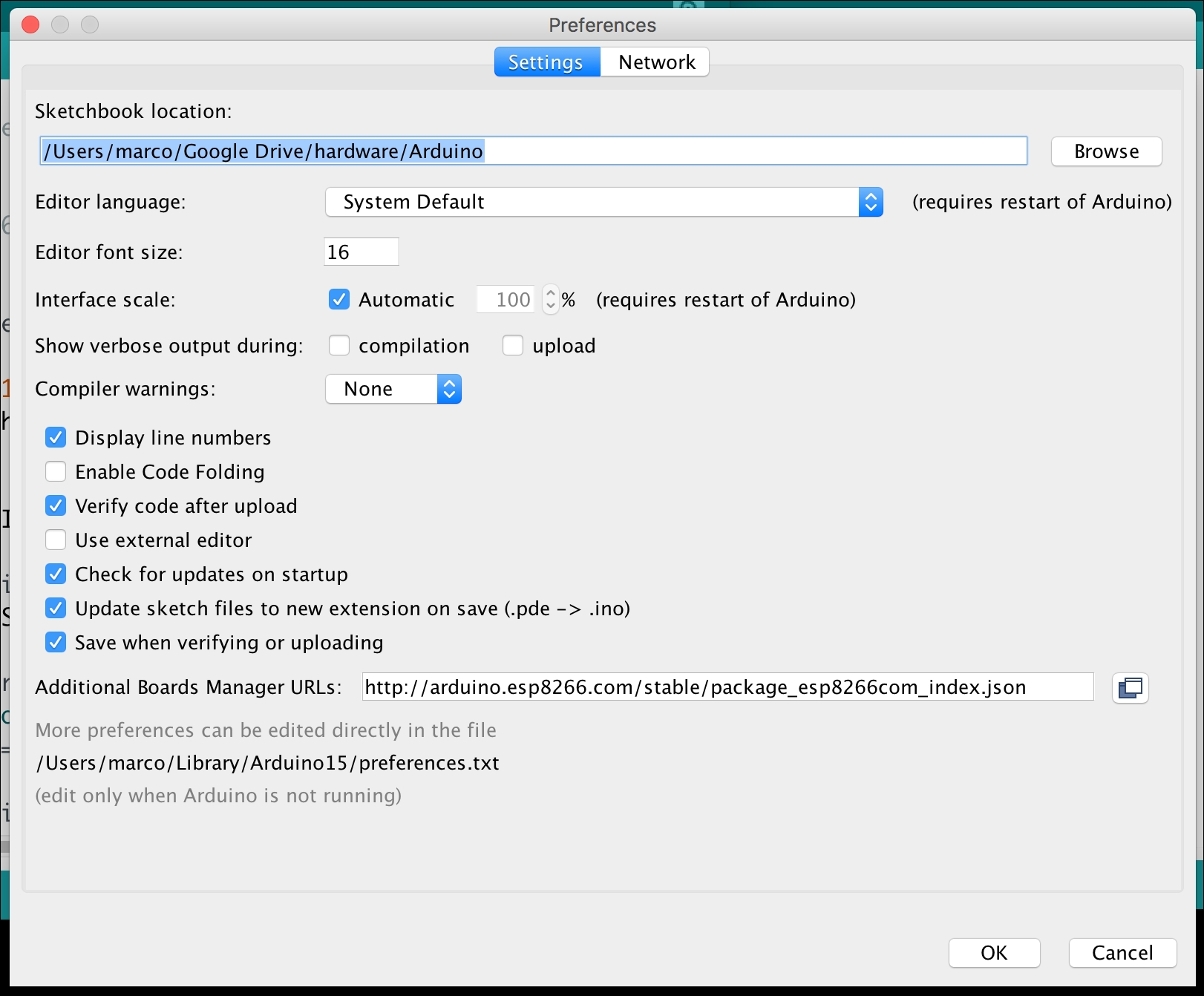Click the 'Compiler warnings:' label

[125, 389]
